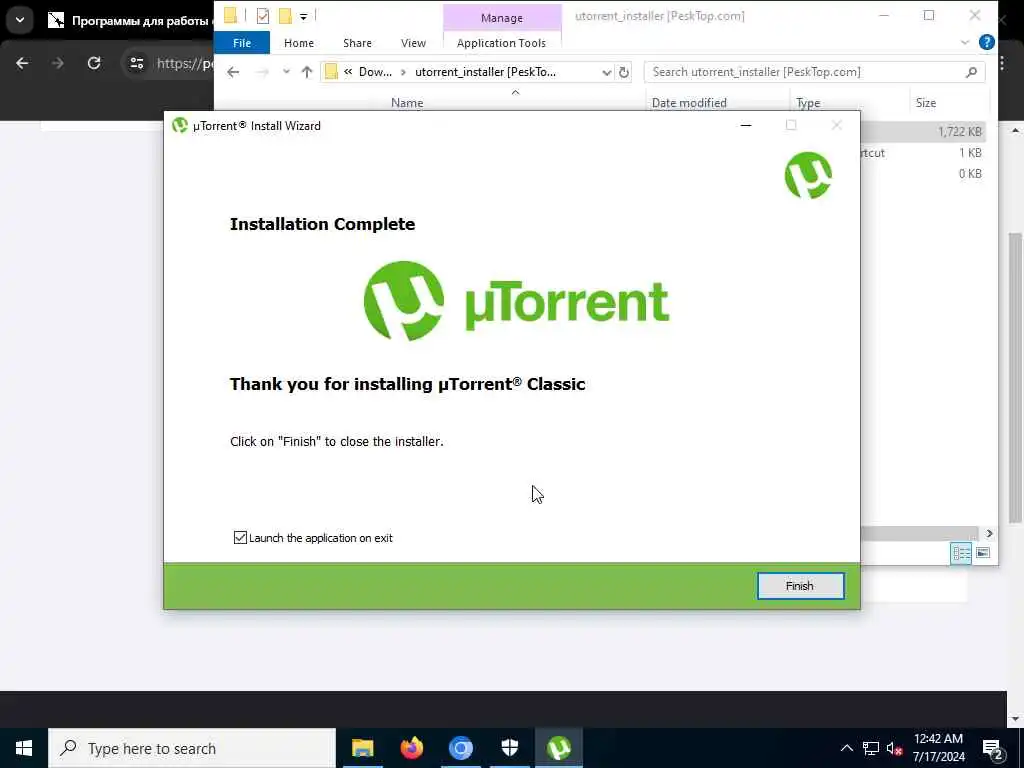Open the clock showing 12:42 AM
The height and width of the screenshot is (768, 1024).
click(938, 748)
